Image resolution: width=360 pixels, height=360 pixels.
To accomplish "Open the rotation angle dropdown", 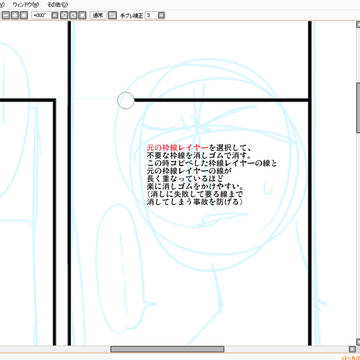I will tap(55, 15).
